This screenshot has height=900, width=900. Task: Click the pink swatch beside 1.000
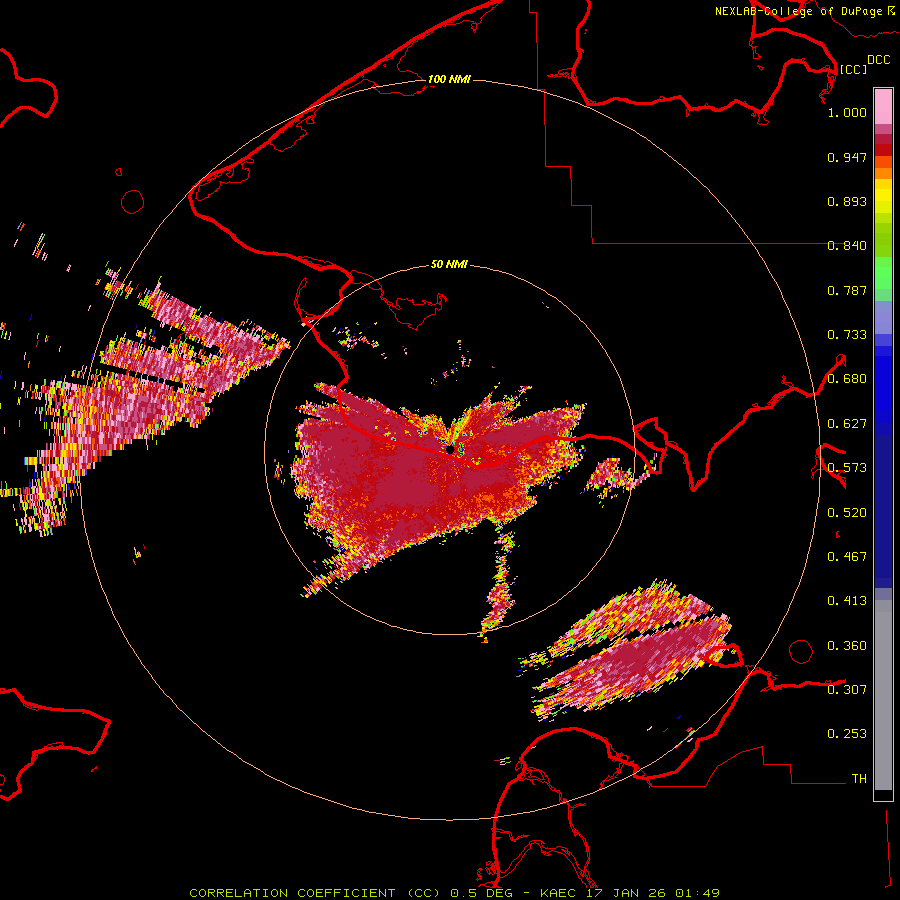click(x=883, y=107)
